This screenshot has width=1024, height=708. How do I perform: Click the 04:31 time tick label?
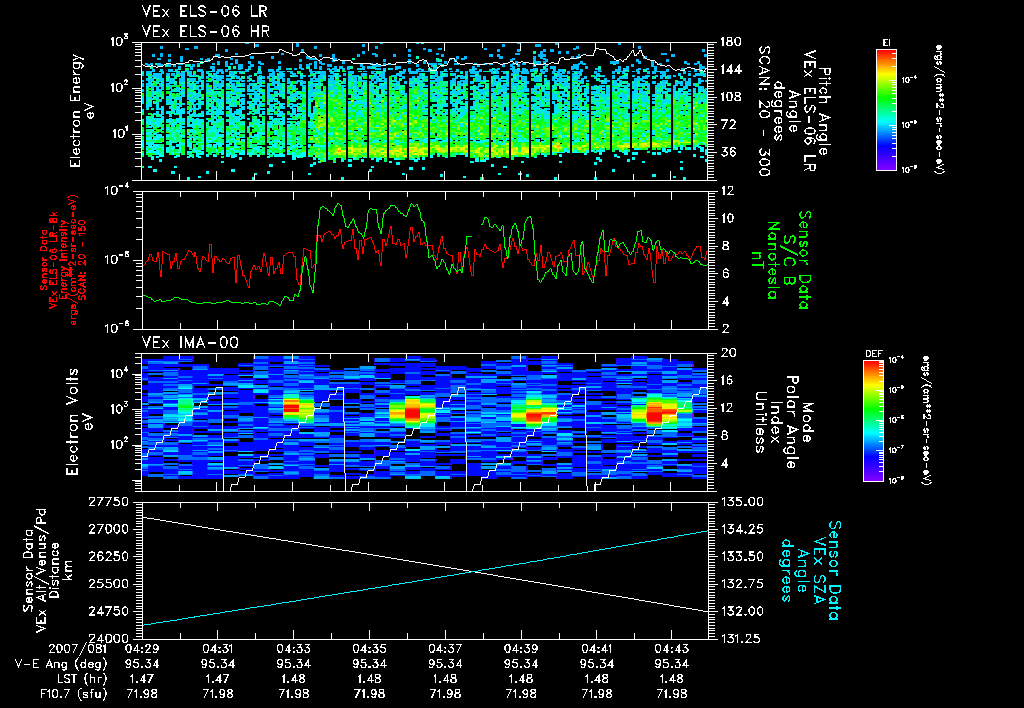(217, 649)
